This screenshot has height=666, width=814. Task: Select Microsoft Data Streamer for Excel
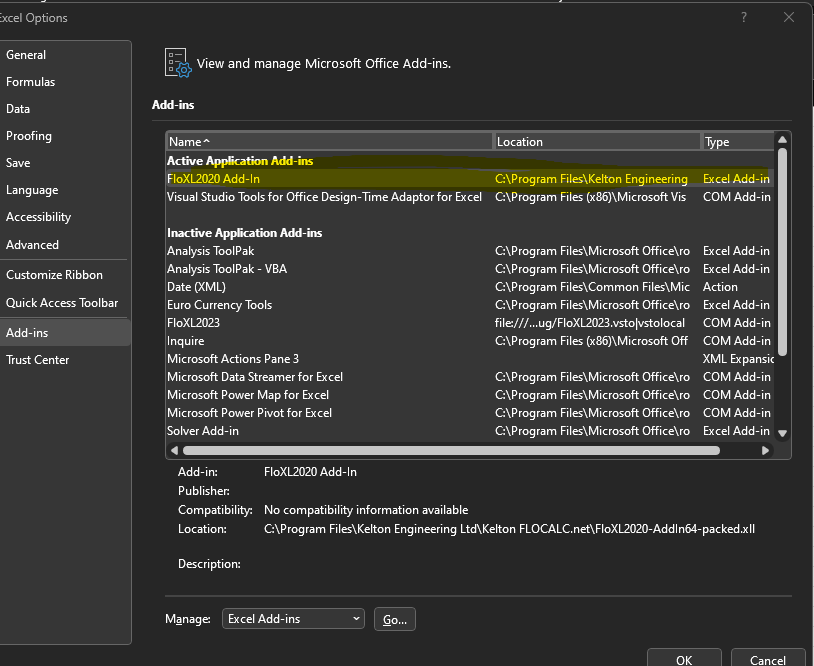[x=469, y=377]
